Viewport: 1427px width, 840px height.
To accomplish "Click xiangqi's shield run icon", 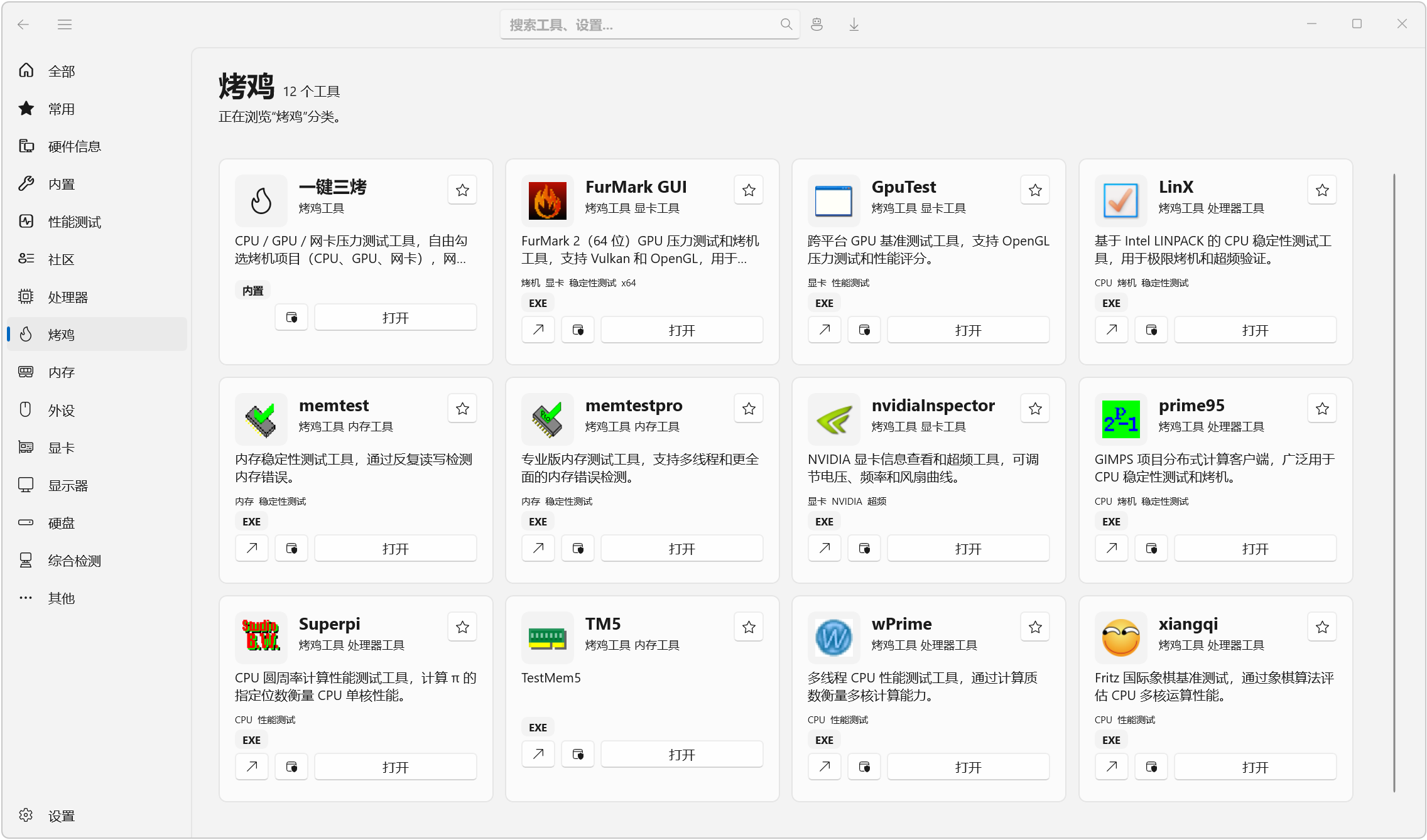I will [1151, 767].
